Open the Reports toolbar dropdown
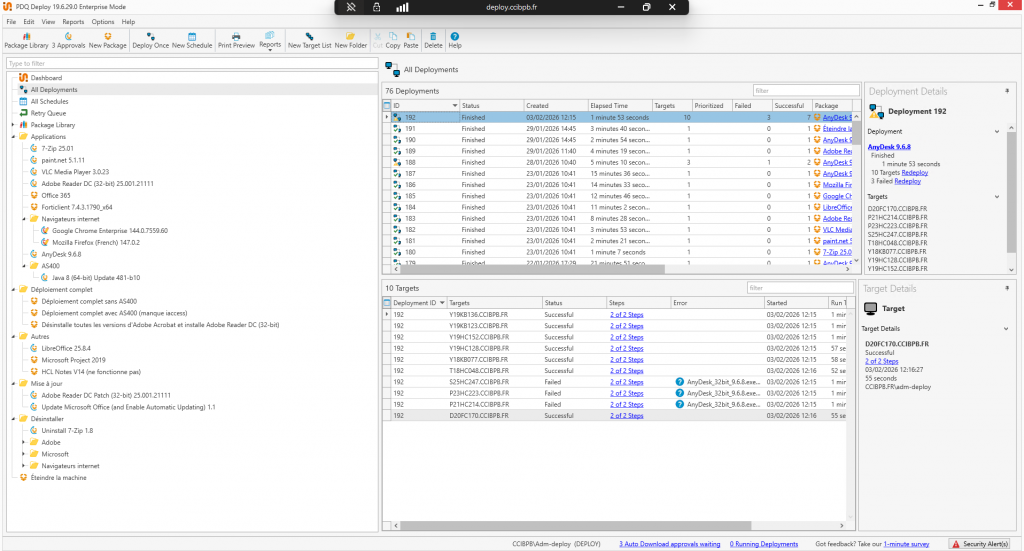 (x=270, y=40)
